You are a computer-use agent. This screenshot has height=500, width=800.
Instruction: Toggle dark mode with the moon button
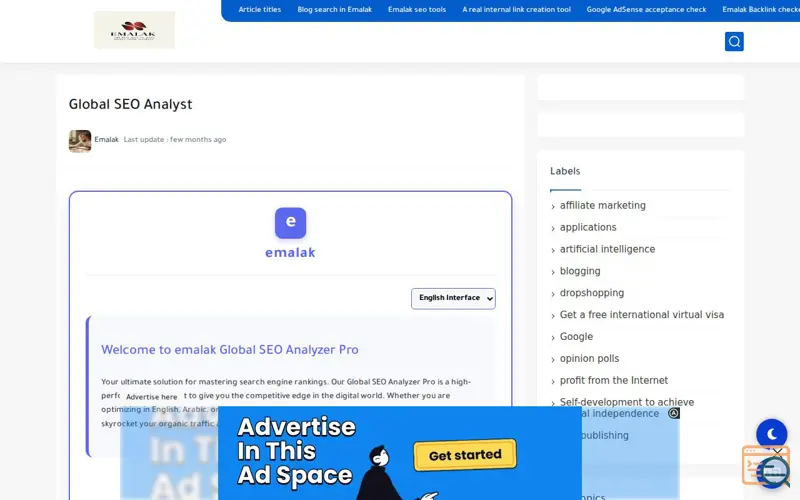pos(771,434)
